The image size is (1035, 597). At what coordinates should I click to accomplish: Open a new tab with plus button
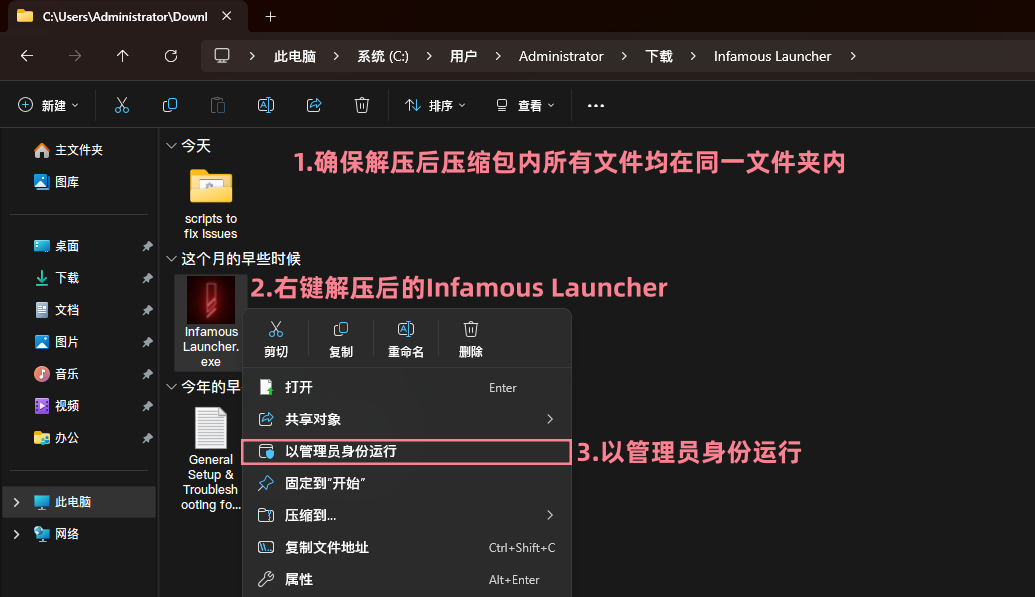point(271,17)
